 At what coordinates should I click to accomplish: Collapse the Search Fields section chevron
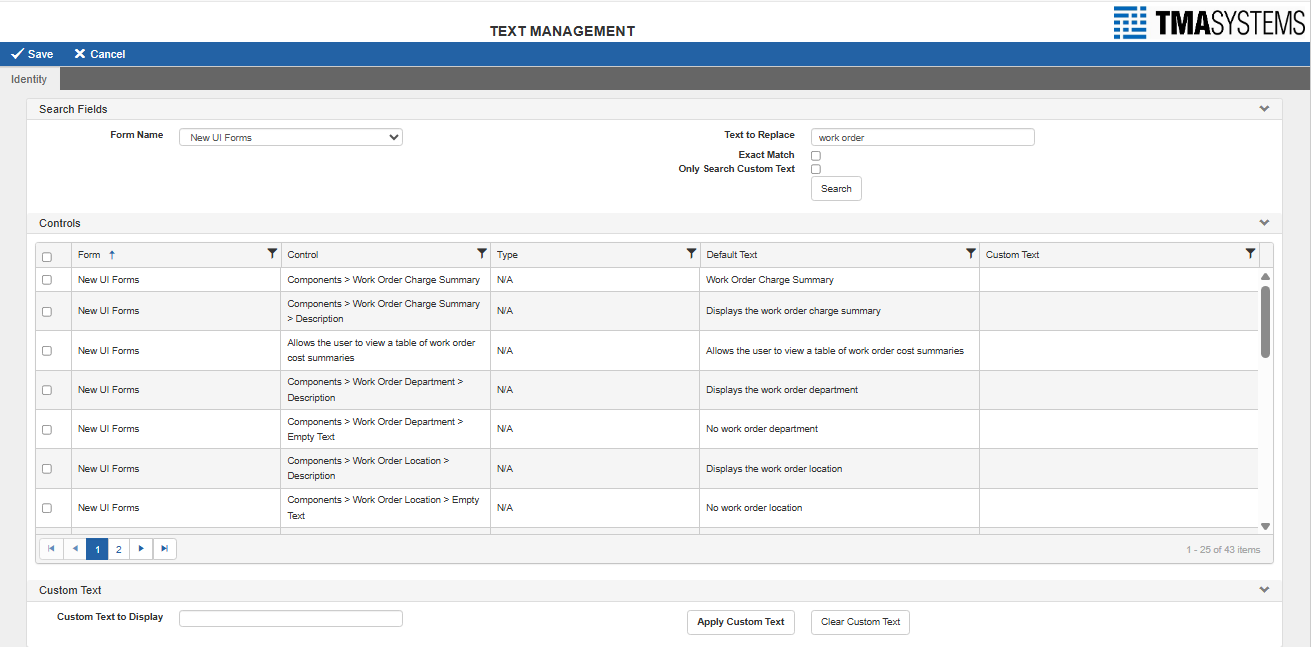(1264, 108)
